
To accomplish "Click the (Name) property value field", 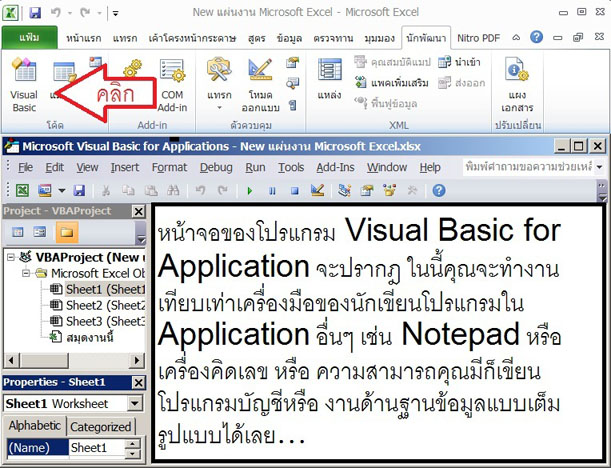I will point(106,448).
